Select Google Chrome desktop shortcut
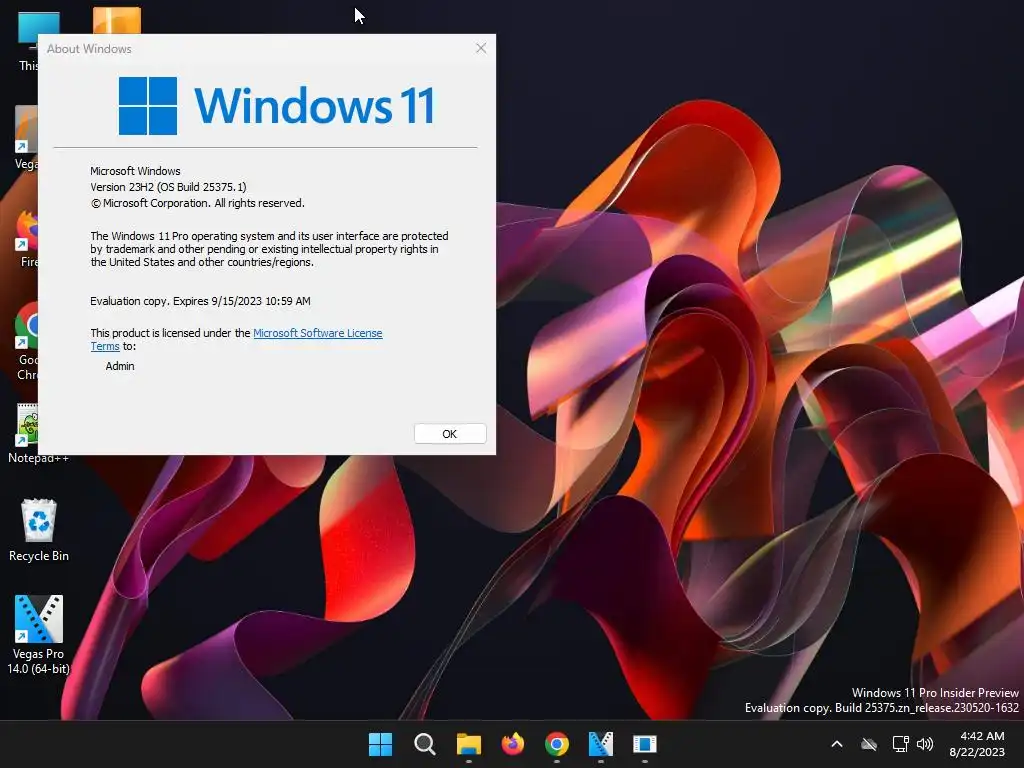 (26, 342)
